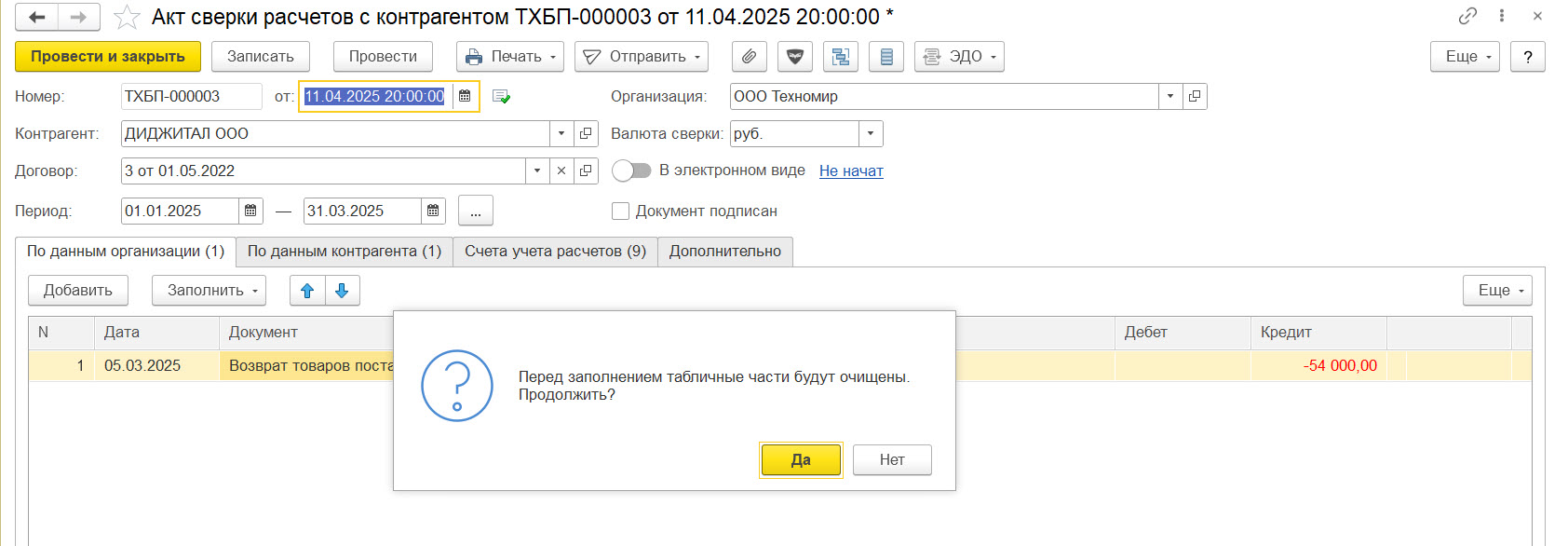Expand the Контрагент dropdown list
The height and width of the screenshot is (546, 1568).
click(561, 134)
